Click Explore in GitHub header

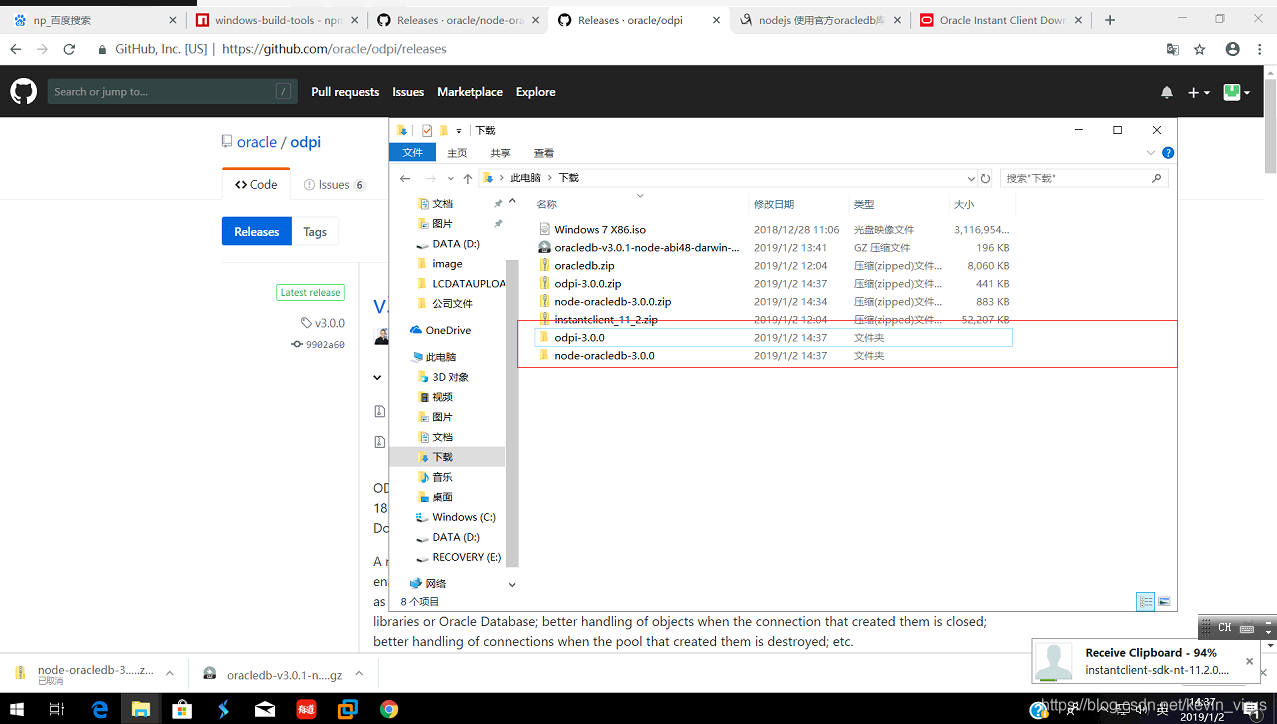tap(535, 92)
